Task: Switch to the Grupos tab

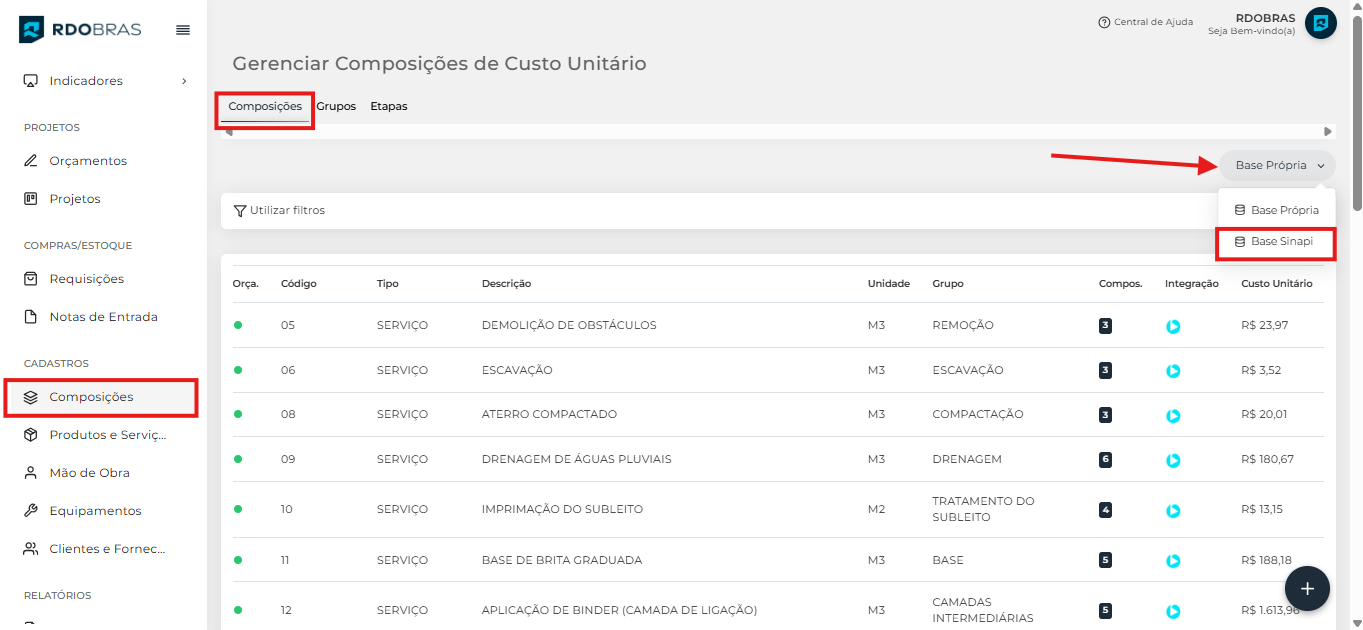Action: [336, 106]
